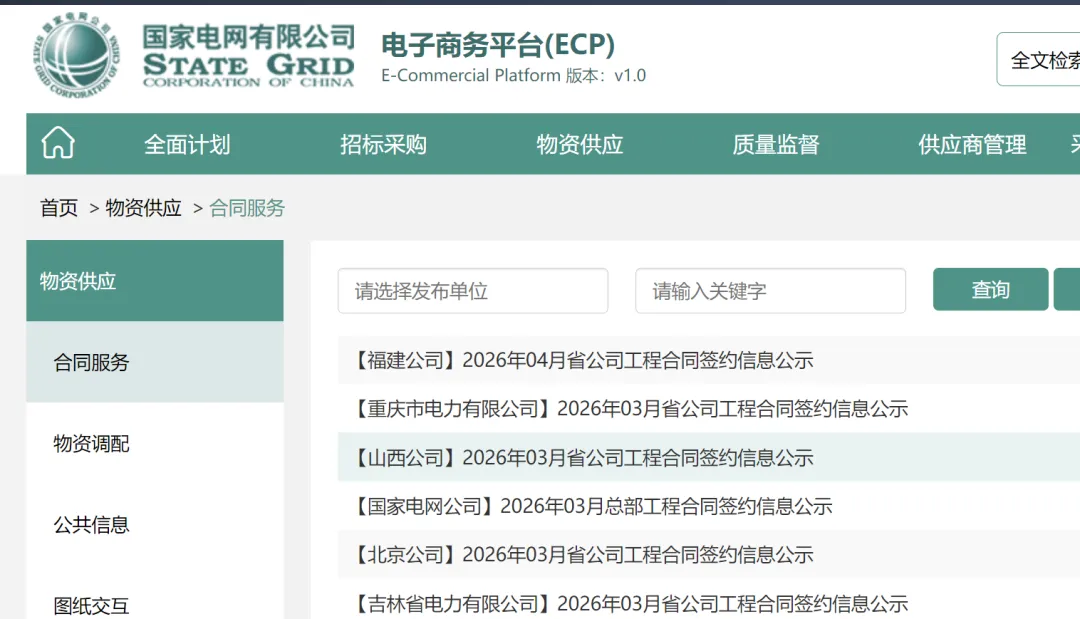Image resolution: width=1080 pixels, height=619 pixels.
Task: Select the 供应商管理 menu item
Action: tap(971, 144)
